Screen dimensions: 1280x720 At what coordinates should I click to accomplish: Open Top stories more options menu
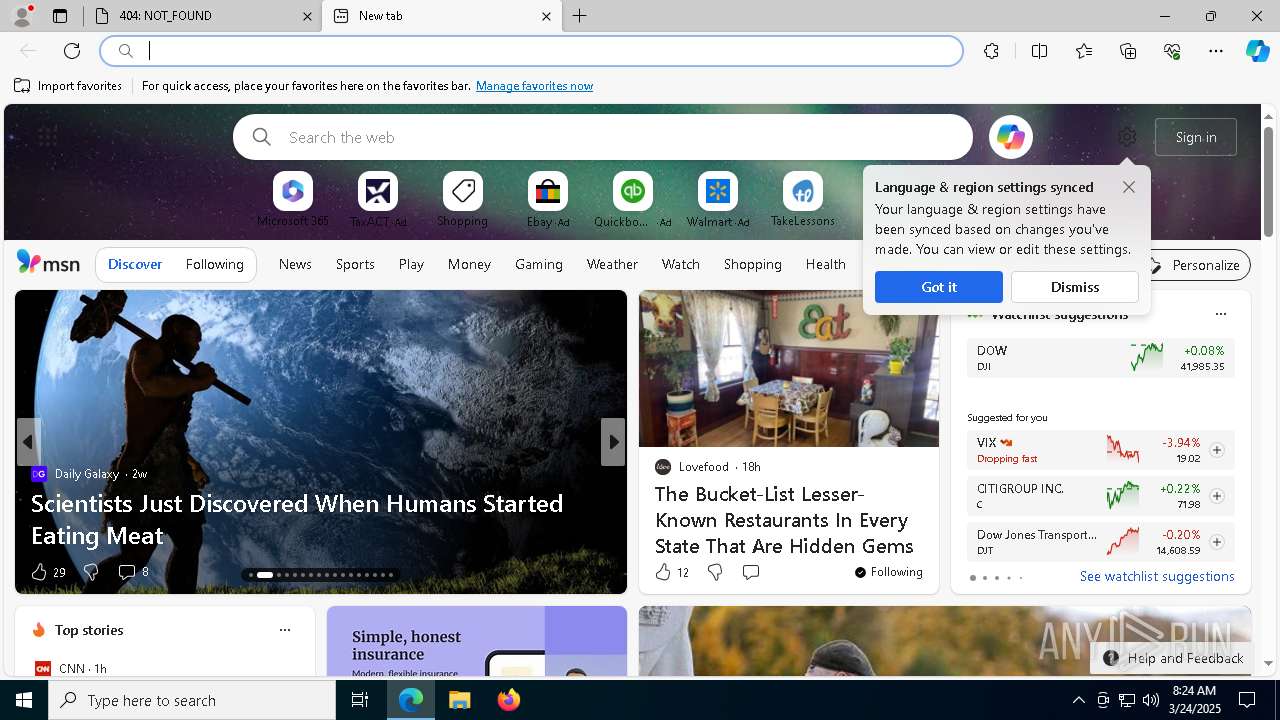285,630
